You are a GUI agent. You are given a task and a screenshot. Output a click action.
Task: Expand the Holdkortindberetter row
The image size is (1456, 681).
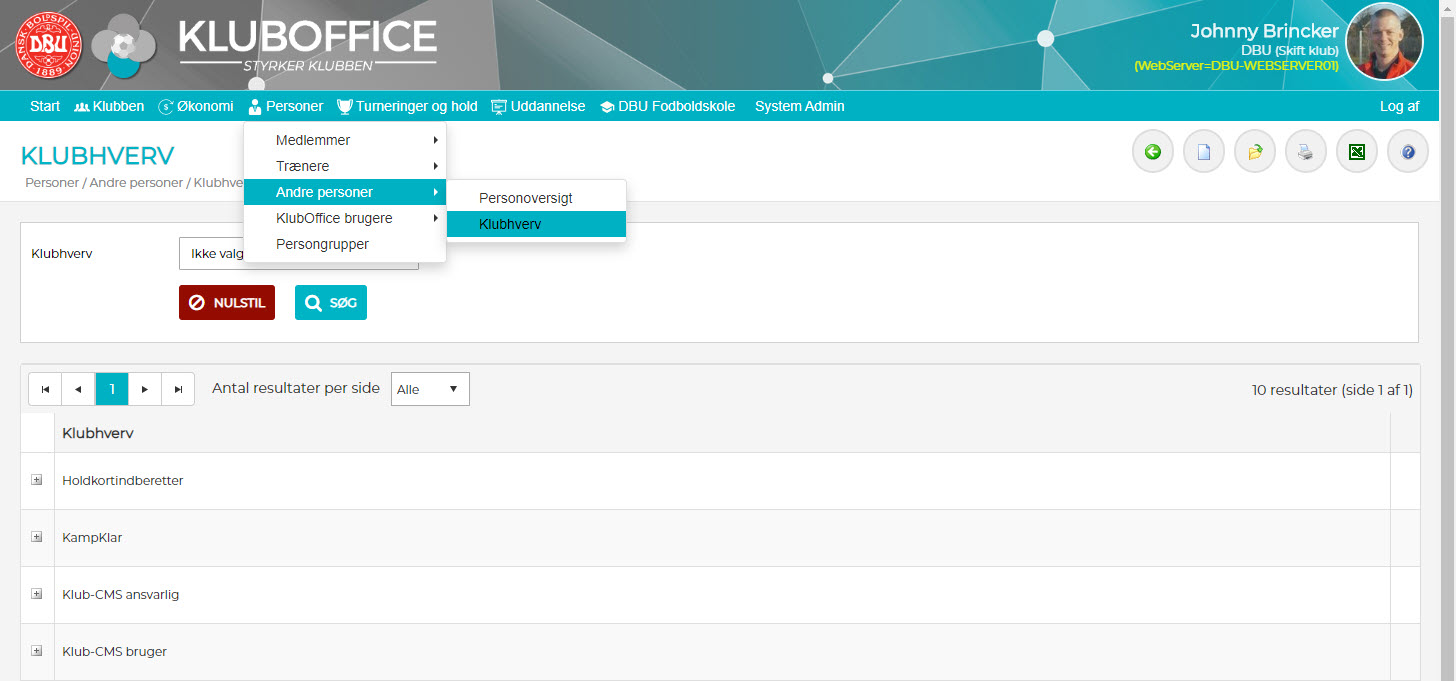click(x=37, y=480)
